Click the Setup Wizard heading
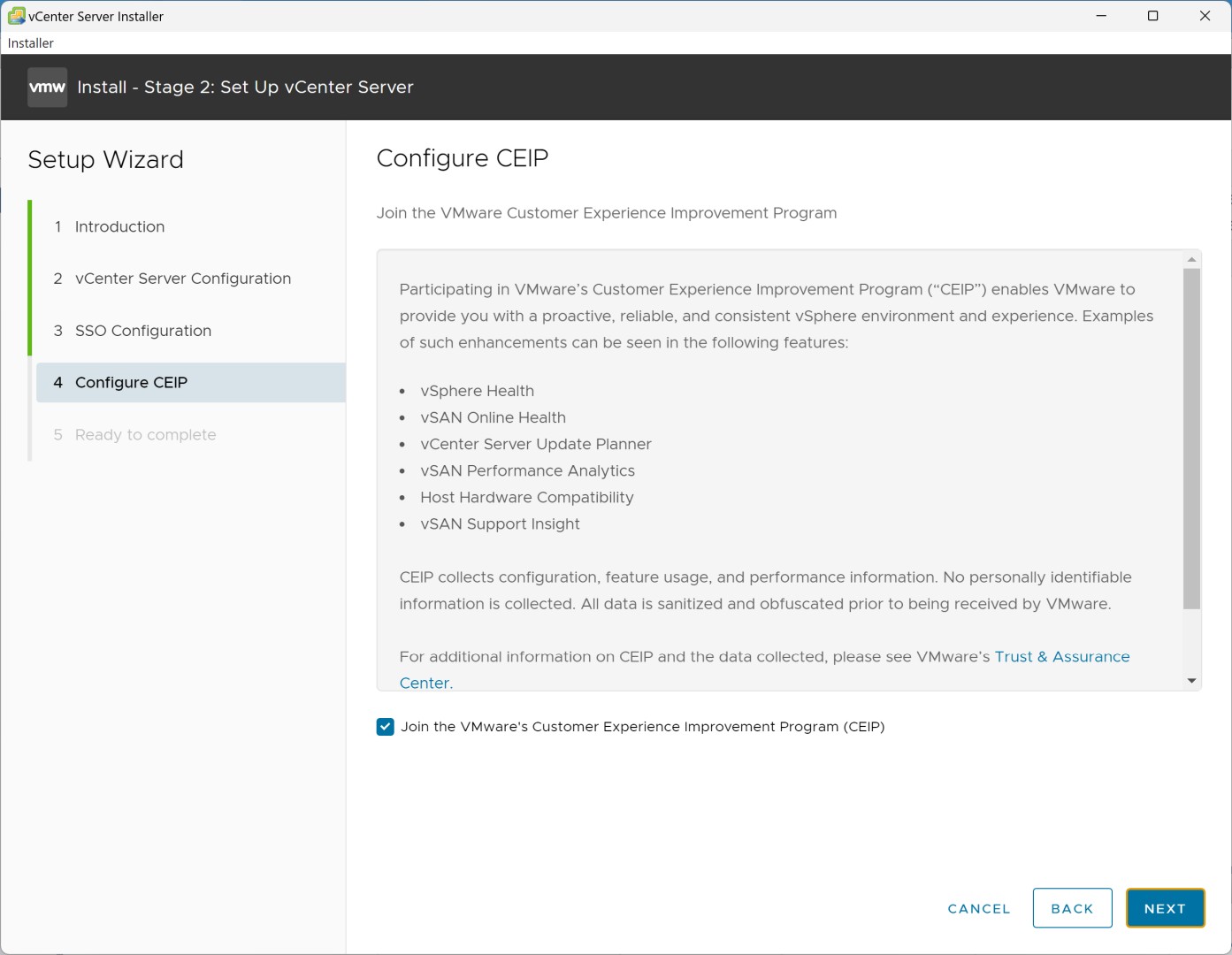Viewport: 1232px width, 955px height. click(106, 160)
